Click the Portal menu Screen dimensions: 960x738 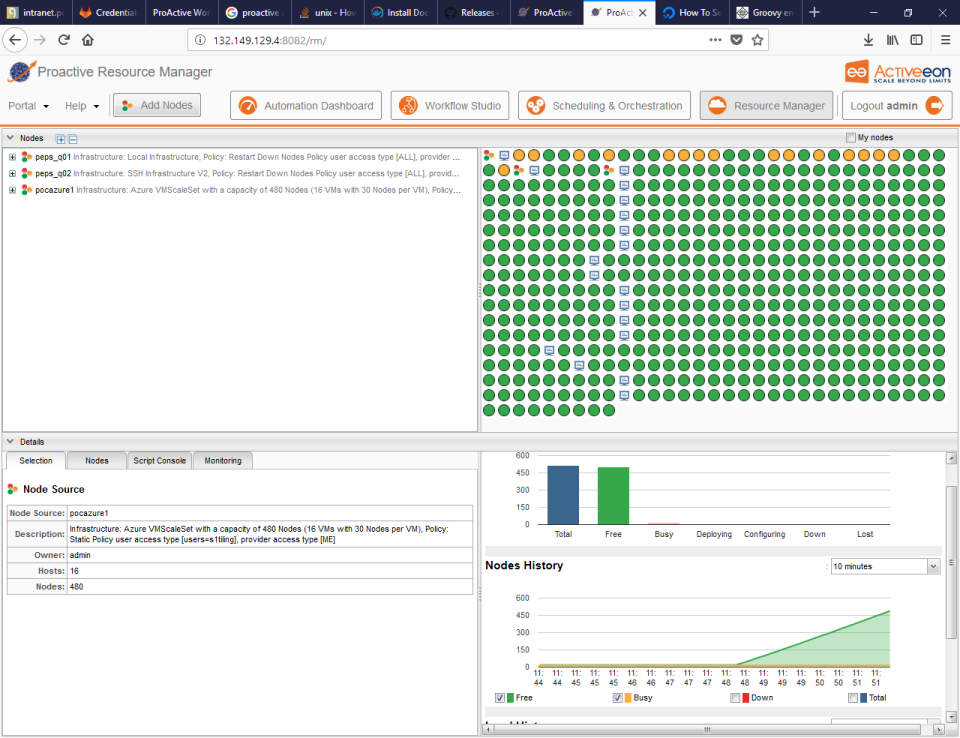tap(26, 104)
